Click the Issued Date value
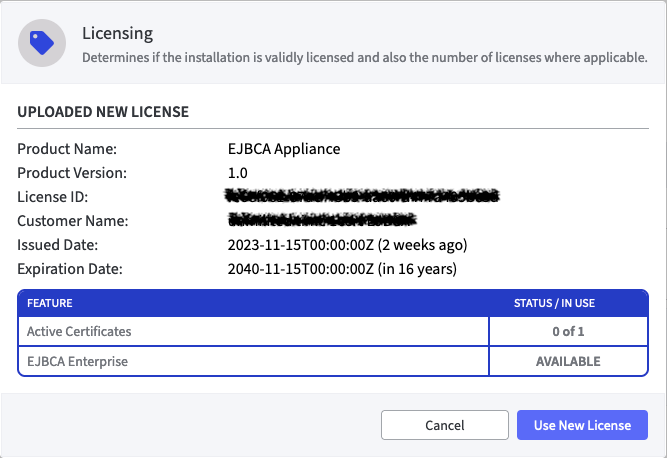The height and width of the screenshot is (458, 667). click(347, 244)
